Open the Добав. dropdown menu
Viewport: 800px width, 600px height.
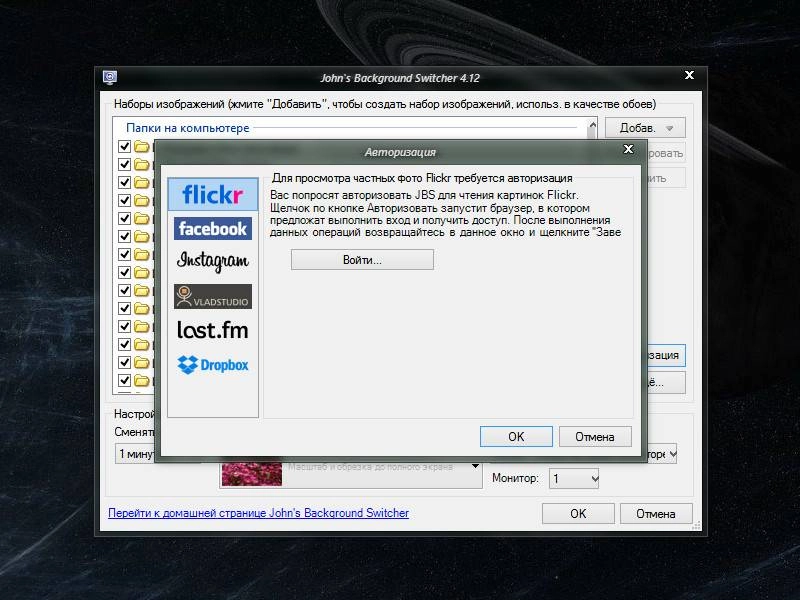(x=643, y=127)
